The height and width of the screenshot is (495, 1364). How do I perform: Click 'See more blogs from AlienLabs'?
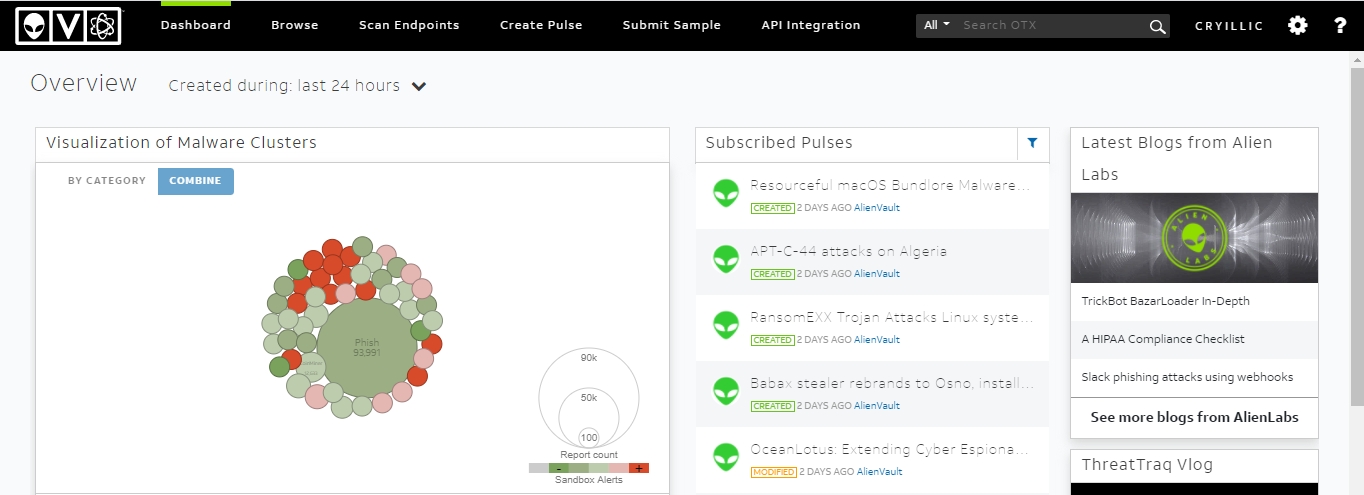click(1194, 417)
